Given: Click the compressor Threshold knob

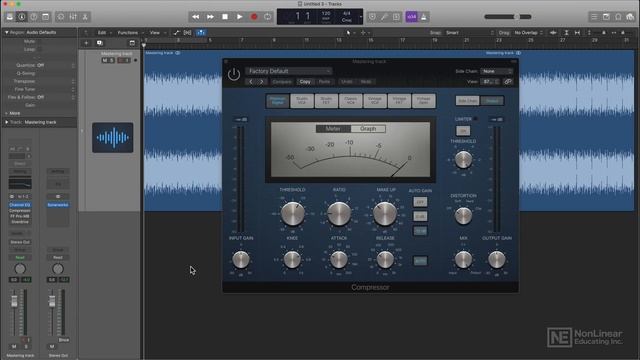Looking at the screenshot, I should click(x=293, y=214).
